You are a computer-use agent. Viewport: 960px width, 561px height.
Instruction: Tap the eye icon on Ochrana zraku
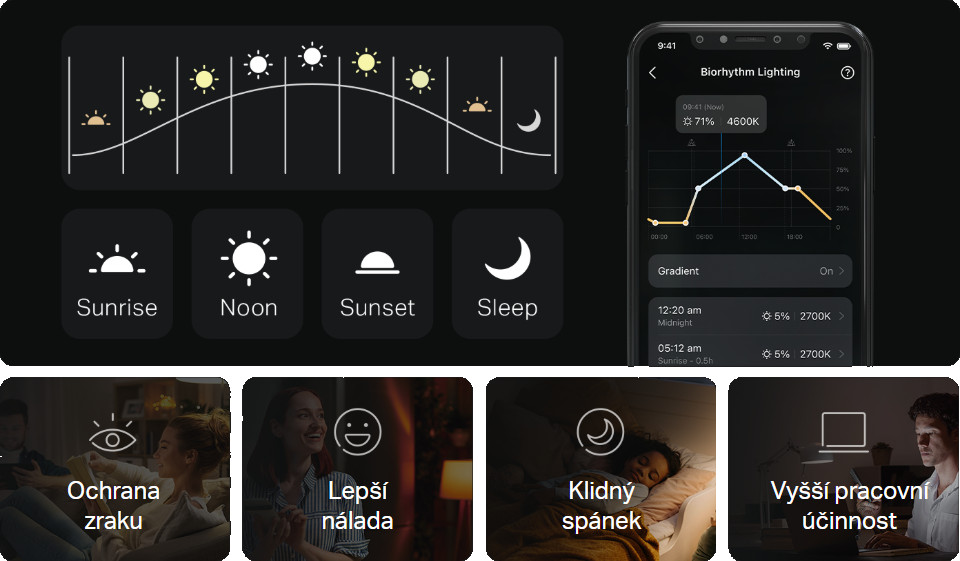point(112,434)
